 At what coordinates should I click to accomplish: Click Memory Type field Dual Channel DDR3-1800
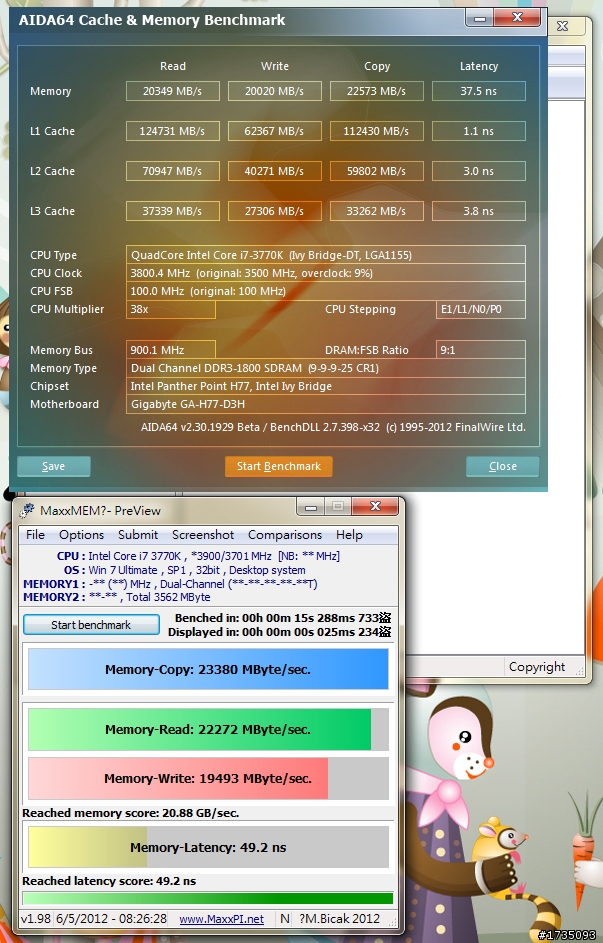(326, 368)
